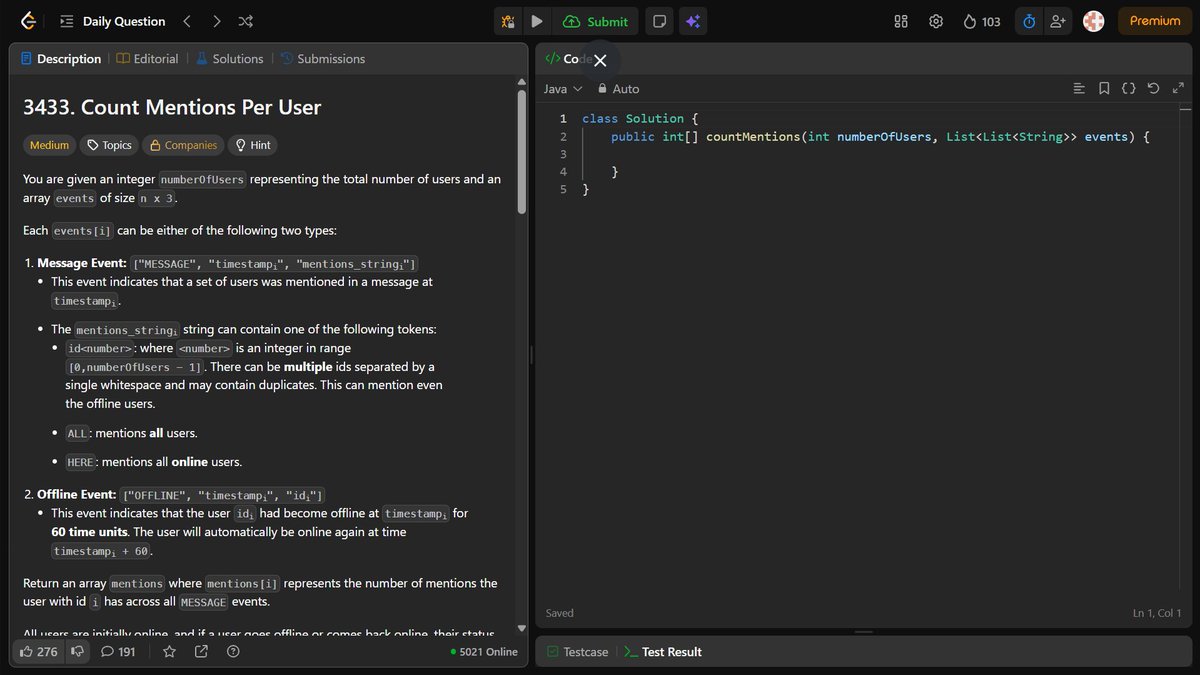Viewport: 1200px width, 675px height.
Task: Open the Testcase tab
Action: click(x=577, y=652)
